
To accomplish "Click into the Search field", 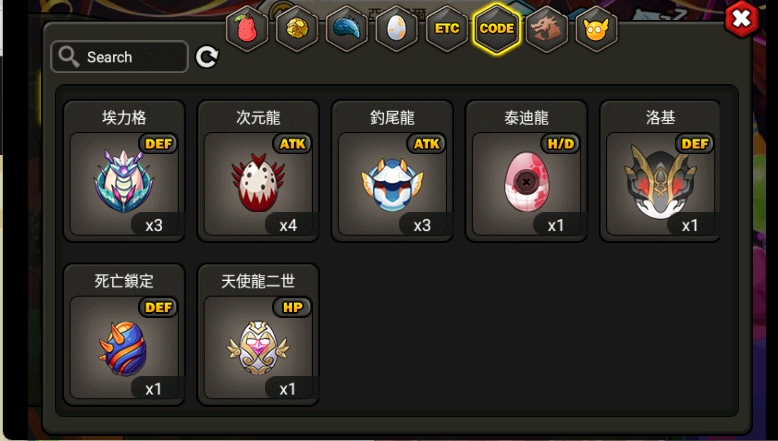I will pos(120,57).
